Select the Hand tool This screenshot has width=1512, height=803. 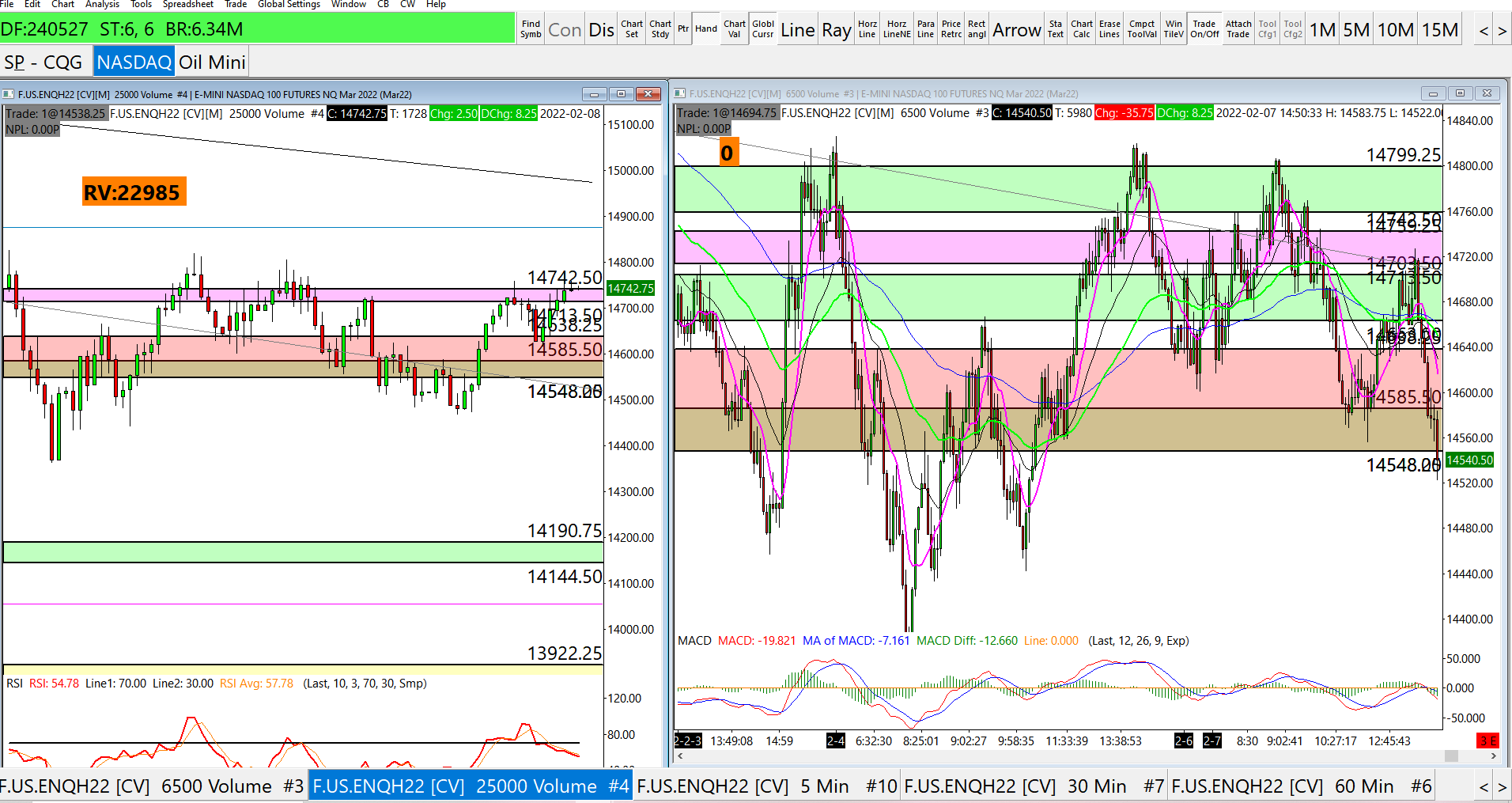pyautogui.click(x=706, y=29)
